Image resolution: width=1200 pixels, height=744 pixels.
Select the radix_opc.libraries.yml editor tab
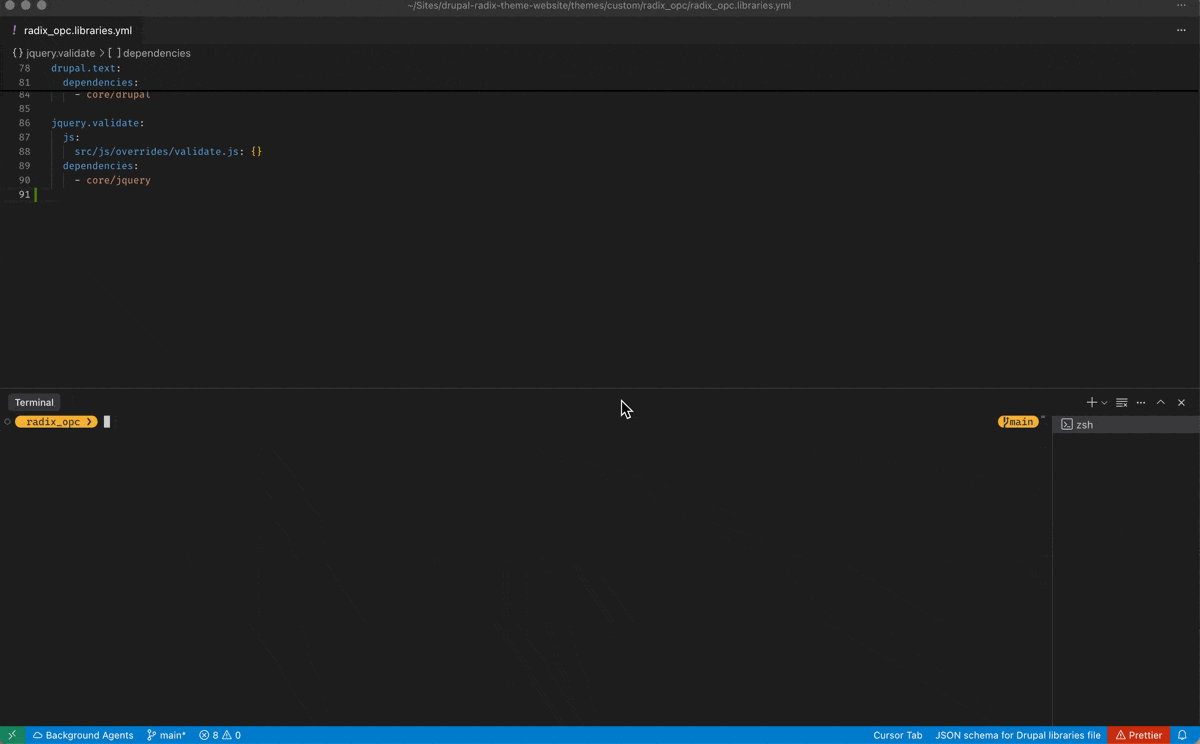[77, 30]
